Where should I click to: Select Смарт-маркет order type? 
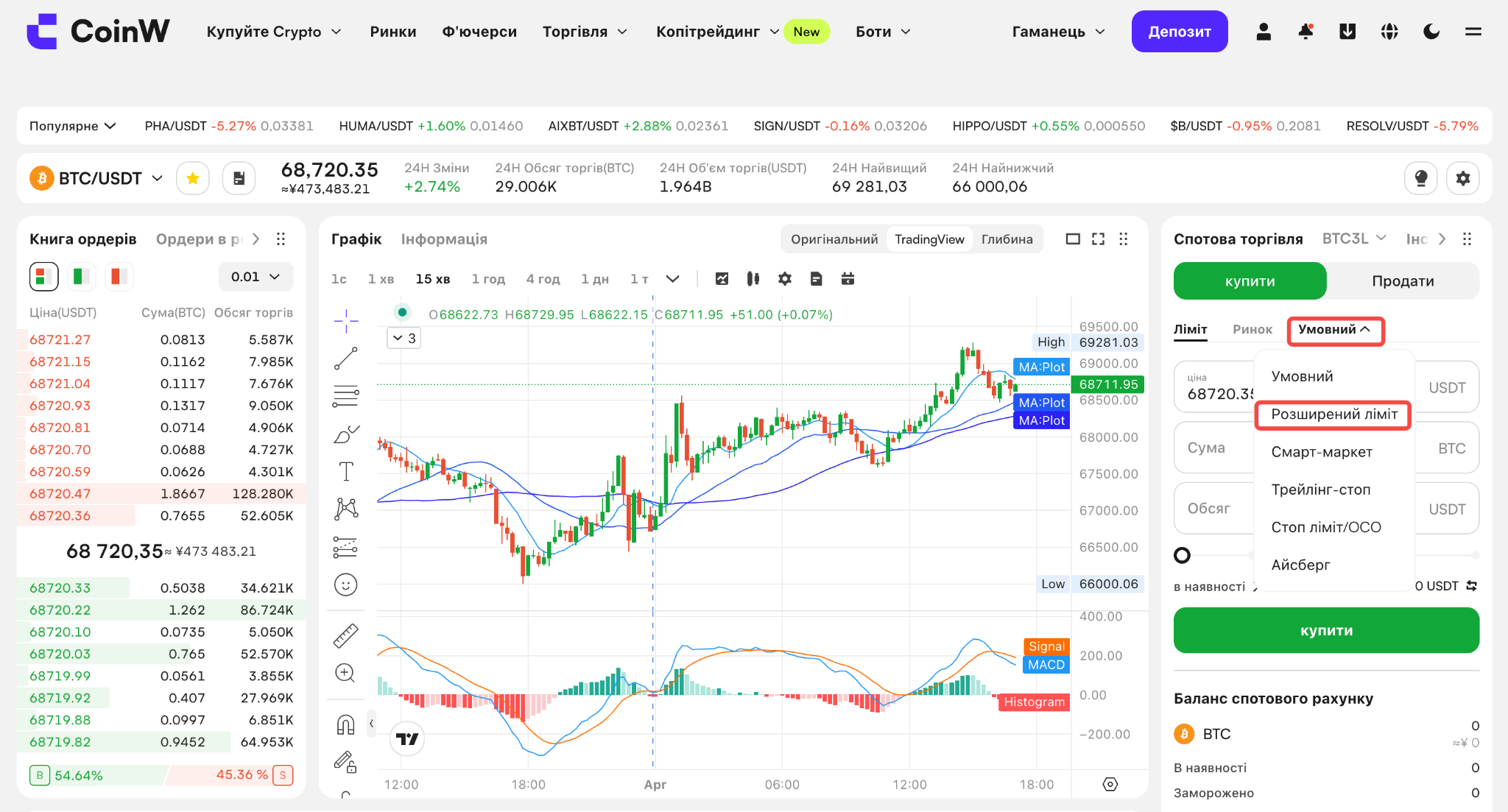tap(1321, 452)
